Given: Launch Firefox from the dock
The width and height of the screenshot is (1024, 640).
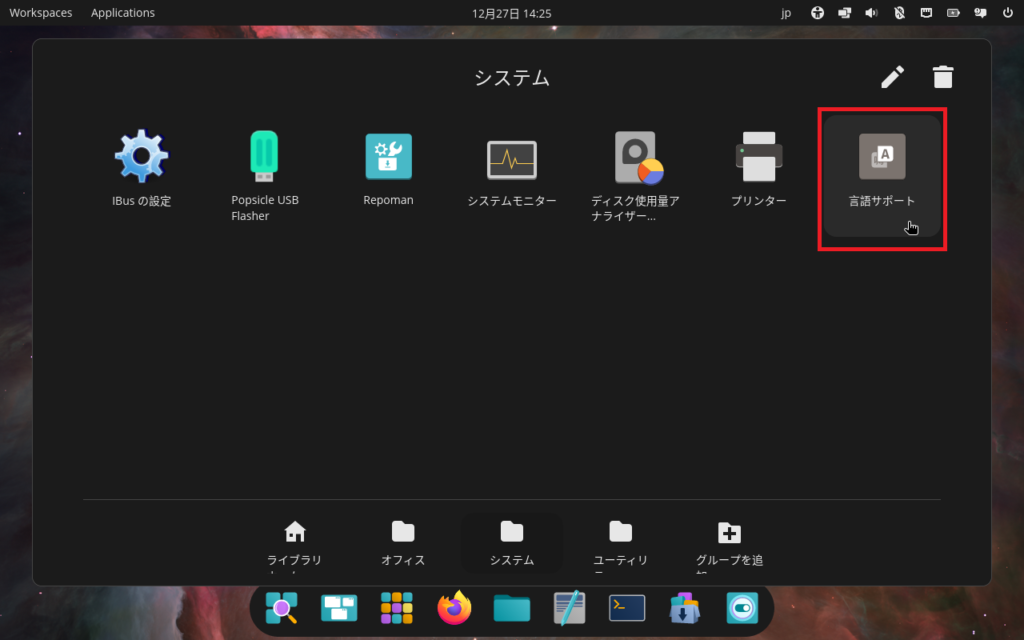Looking at the screenshot, I should click(454, 608).
